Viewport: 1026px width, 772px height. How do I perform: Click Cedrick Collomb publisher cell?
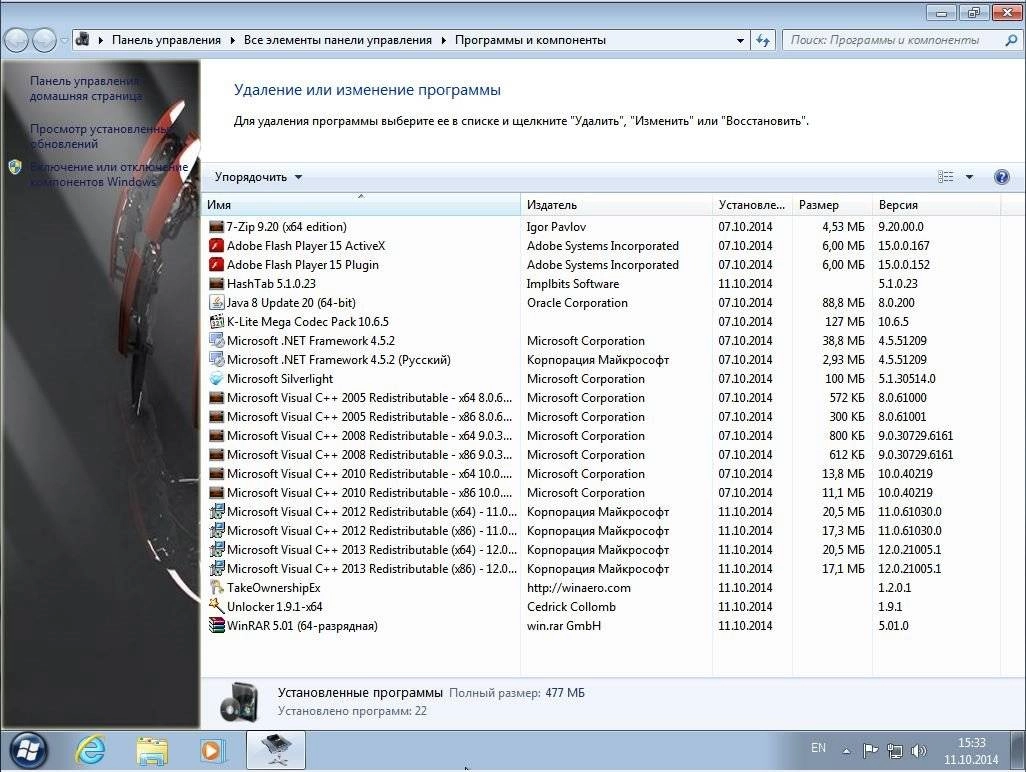pos(571,606)
